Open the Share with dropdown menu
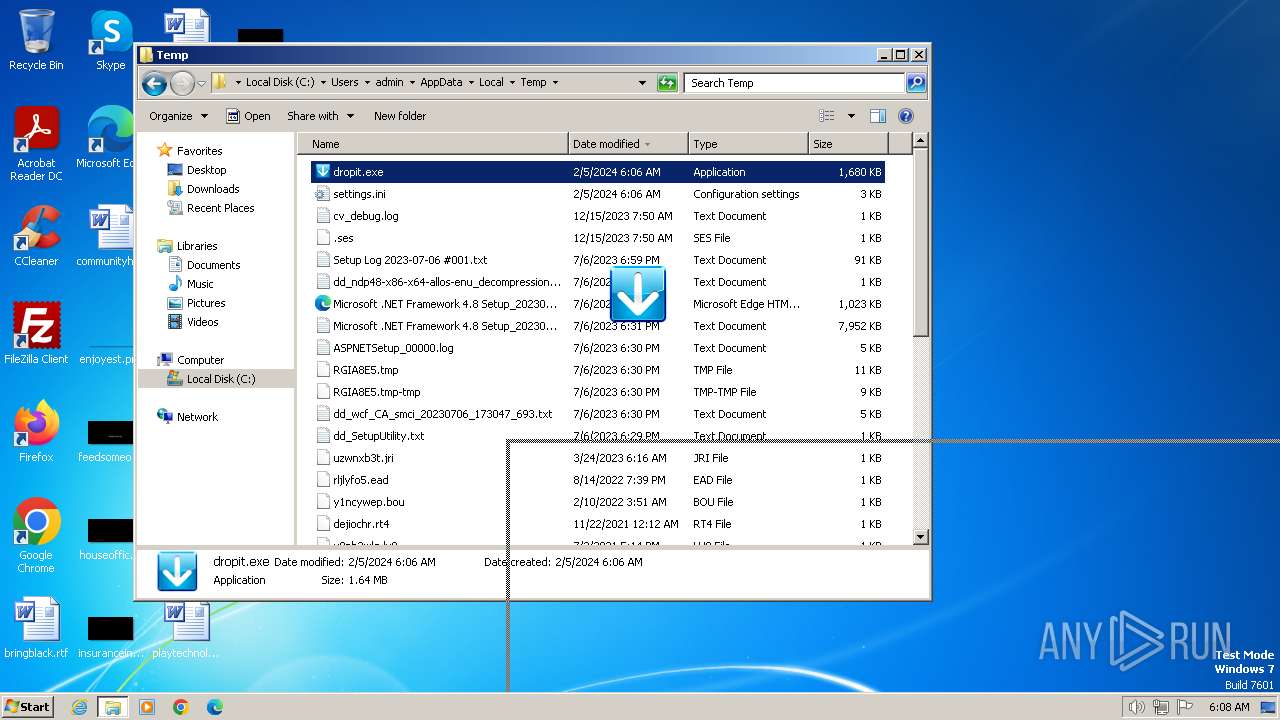1280x720 pixels. pyautogui.click(x=320, y=116)
